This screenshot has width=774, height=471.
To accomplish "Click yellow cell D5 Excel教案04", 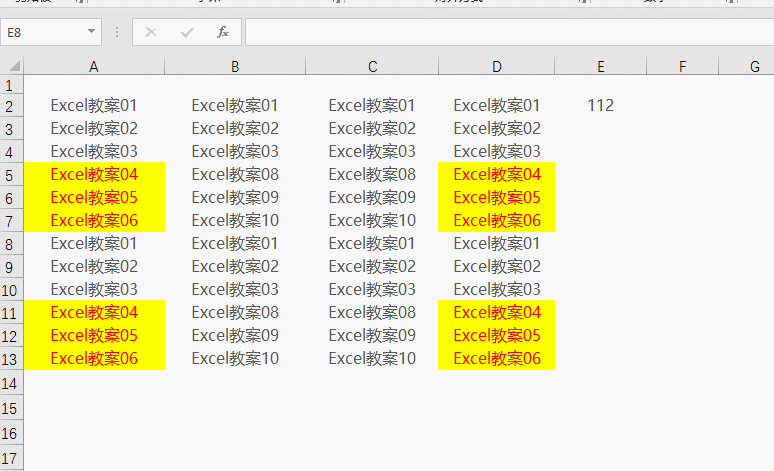I will [497, 174].
